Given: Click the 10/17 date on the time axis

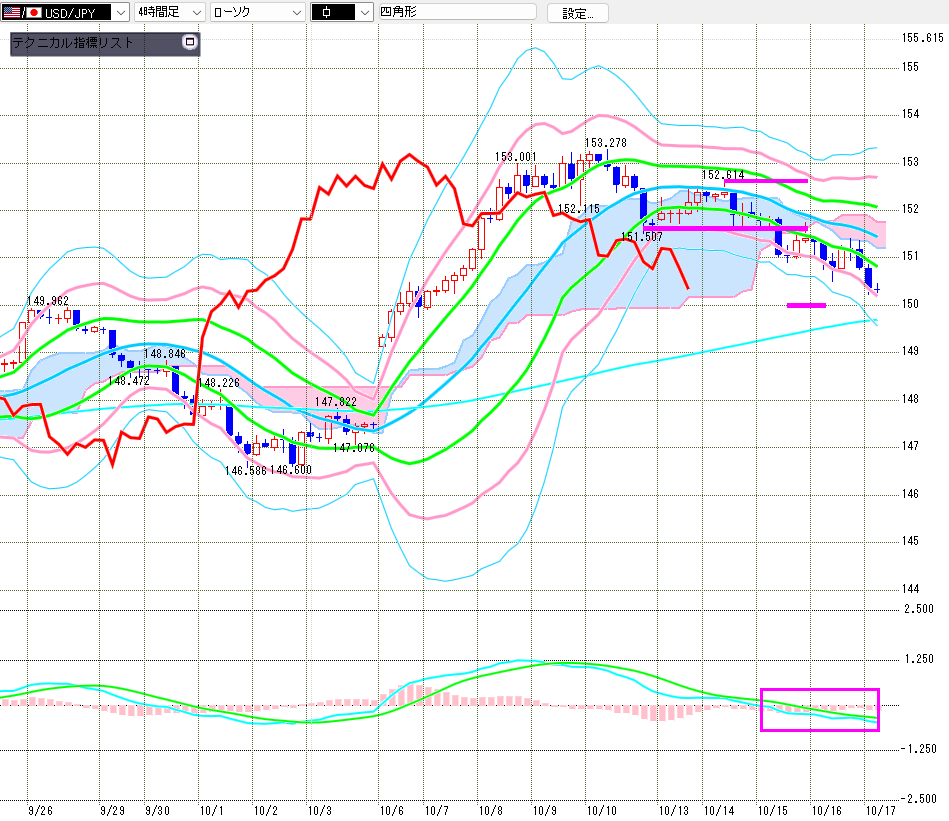Looking at the screenshot, I should (875, 810).
